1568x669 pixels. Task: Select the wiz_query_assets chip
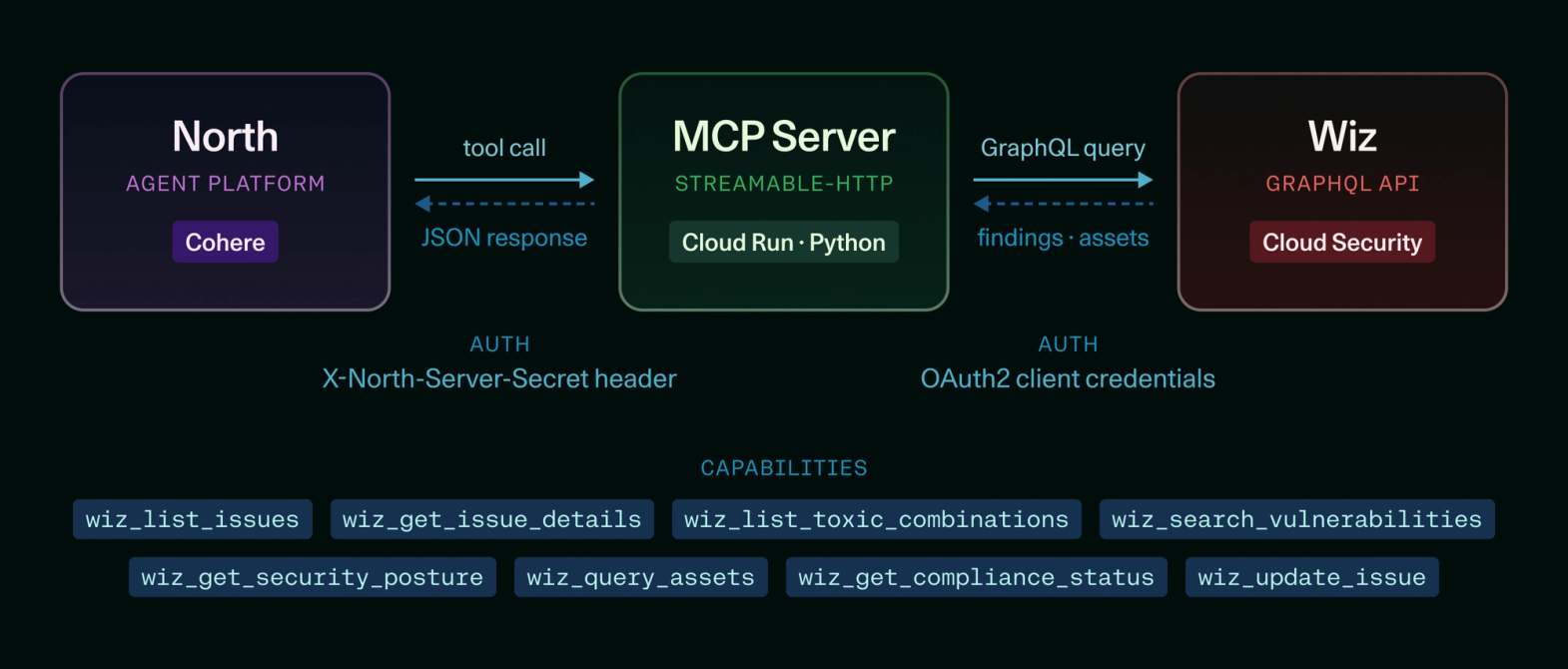click(641, 577)
